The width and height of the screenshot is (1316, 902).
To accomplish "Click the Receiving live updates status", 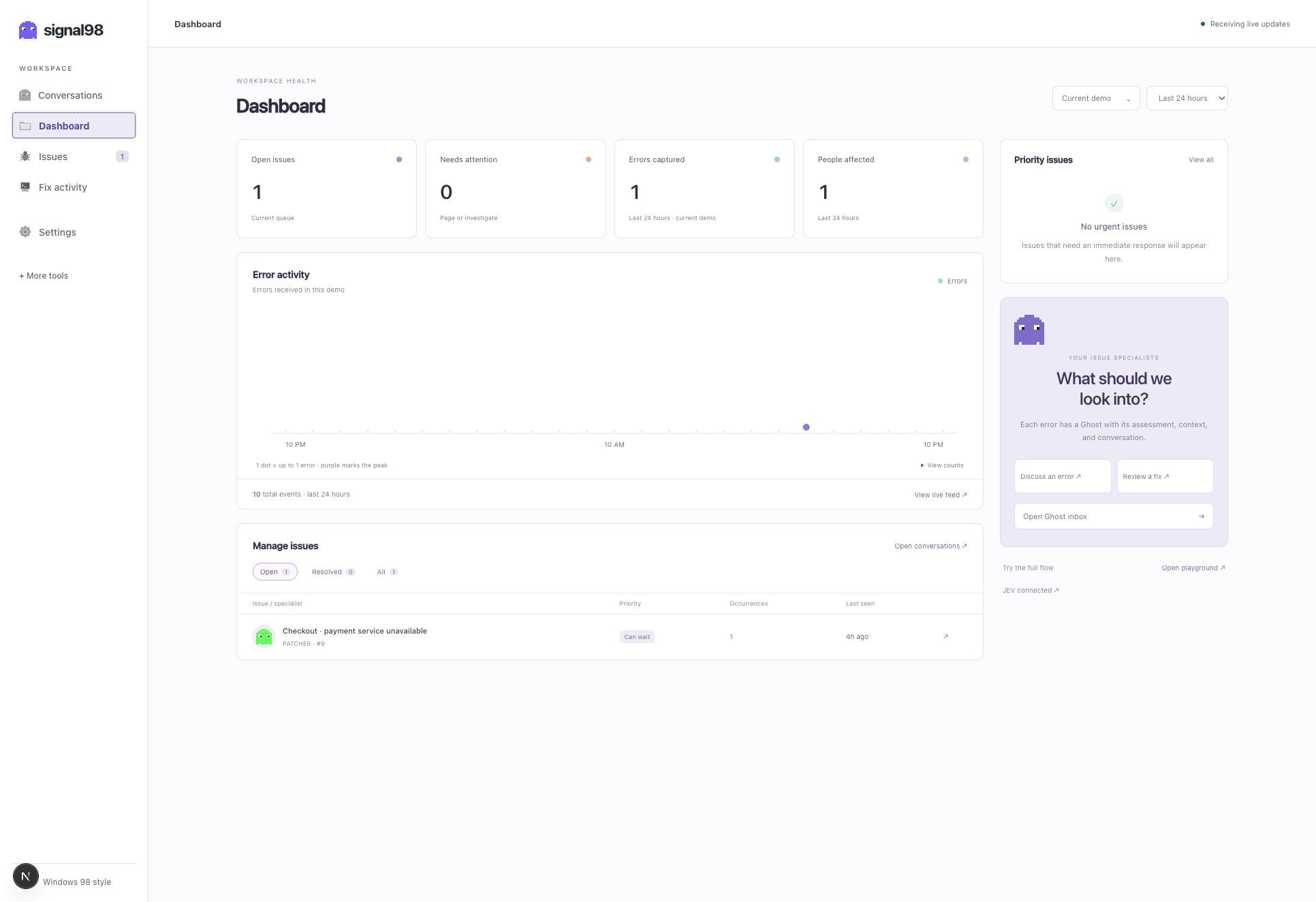I will click(1245, 24).
